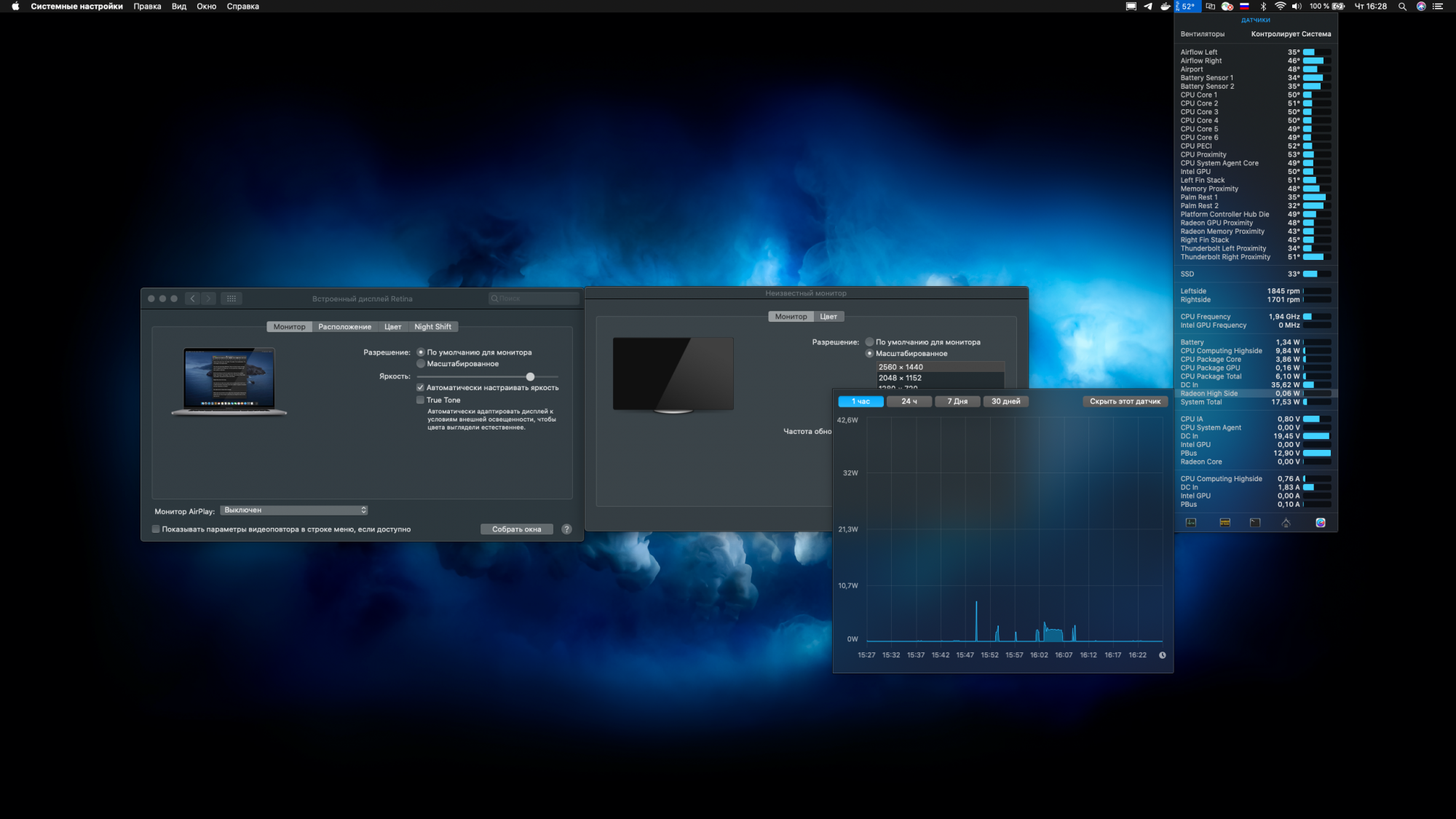Open Terminal icon in iStat panel footer
The image size is (1456, 819).
(1255, 523)
